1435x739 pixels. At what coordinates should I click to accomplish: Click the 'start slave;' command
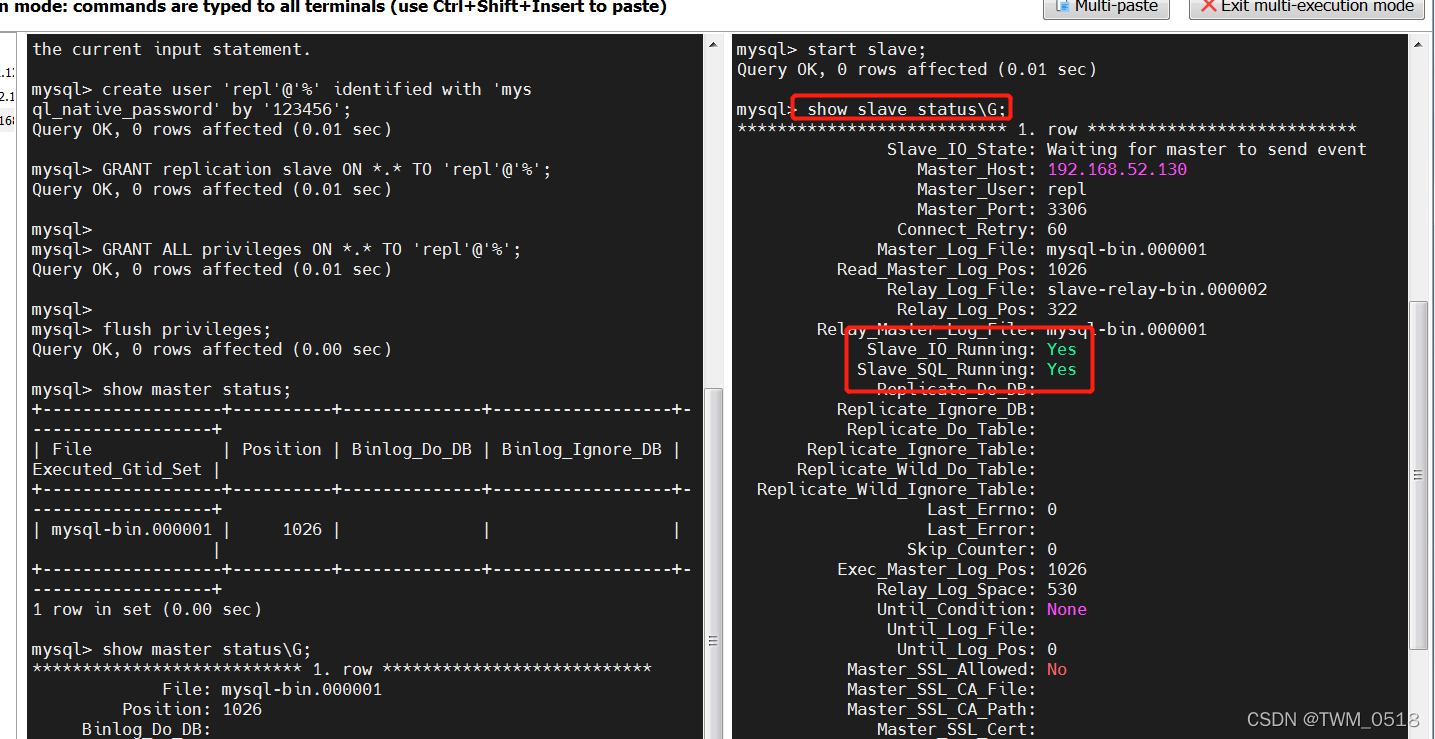(867, 49)
